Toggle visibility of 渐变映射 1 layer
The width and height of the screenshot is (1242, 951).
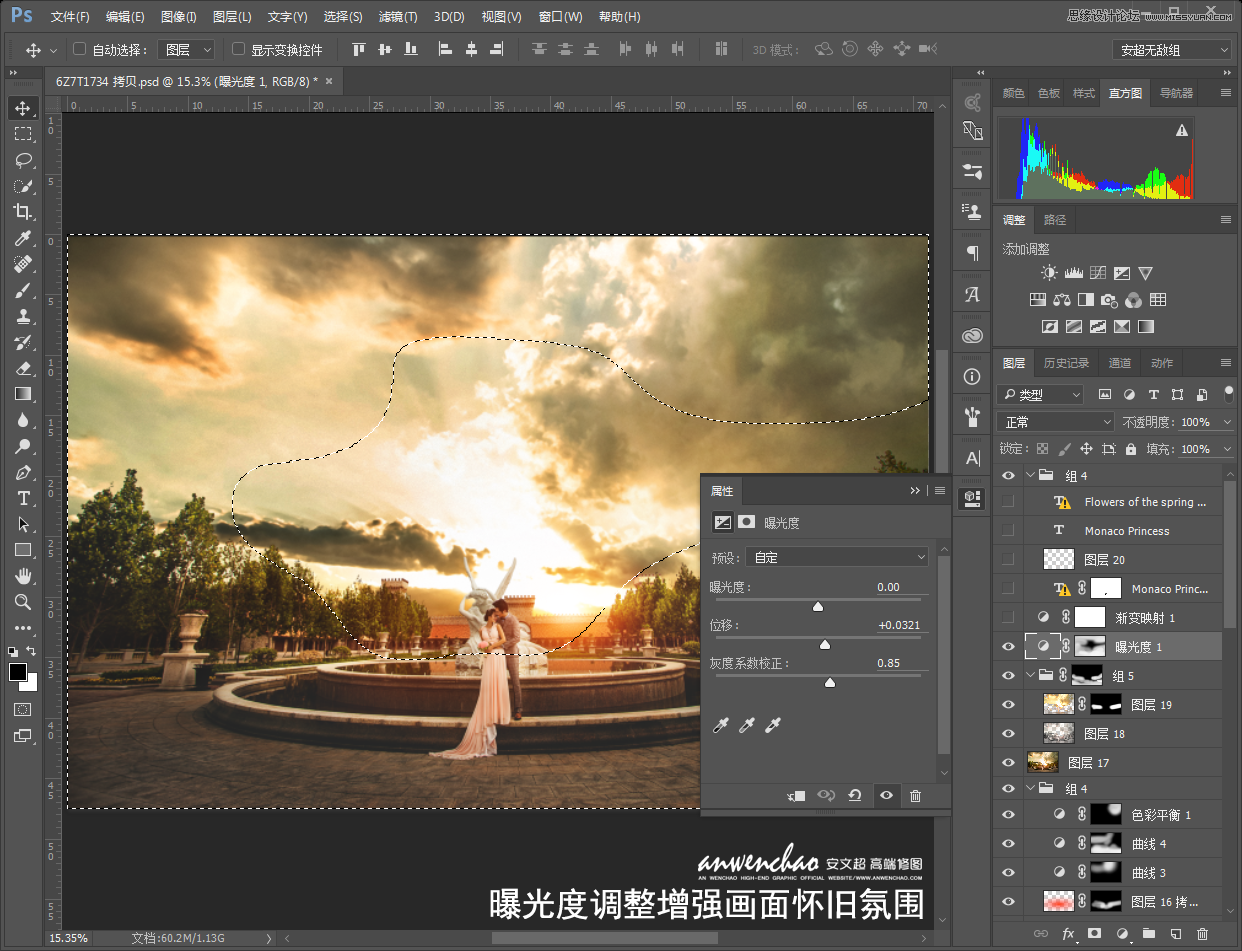click(1008, 618)
